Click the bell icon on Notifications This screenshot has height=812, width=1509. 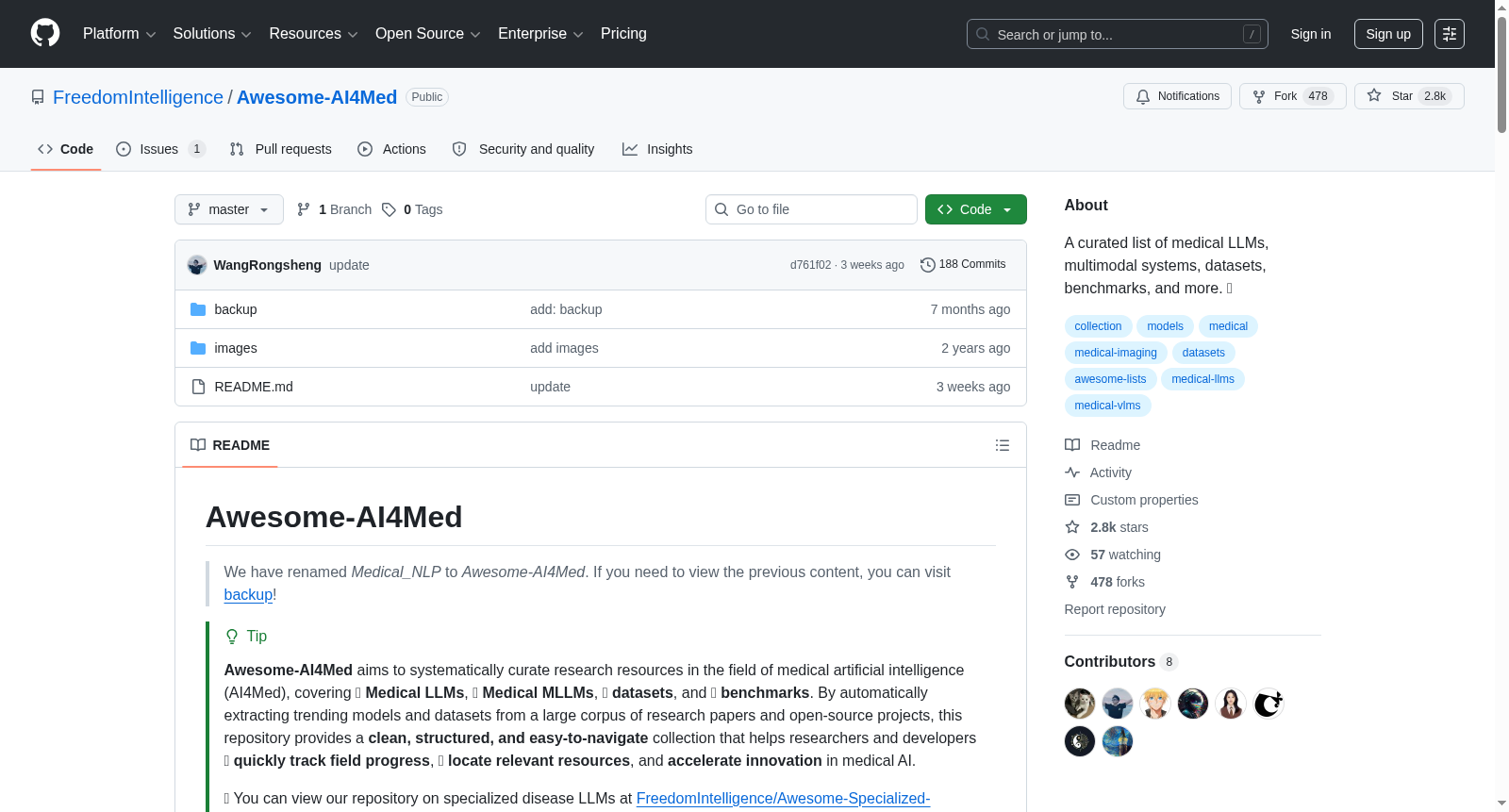point(1143,96)
